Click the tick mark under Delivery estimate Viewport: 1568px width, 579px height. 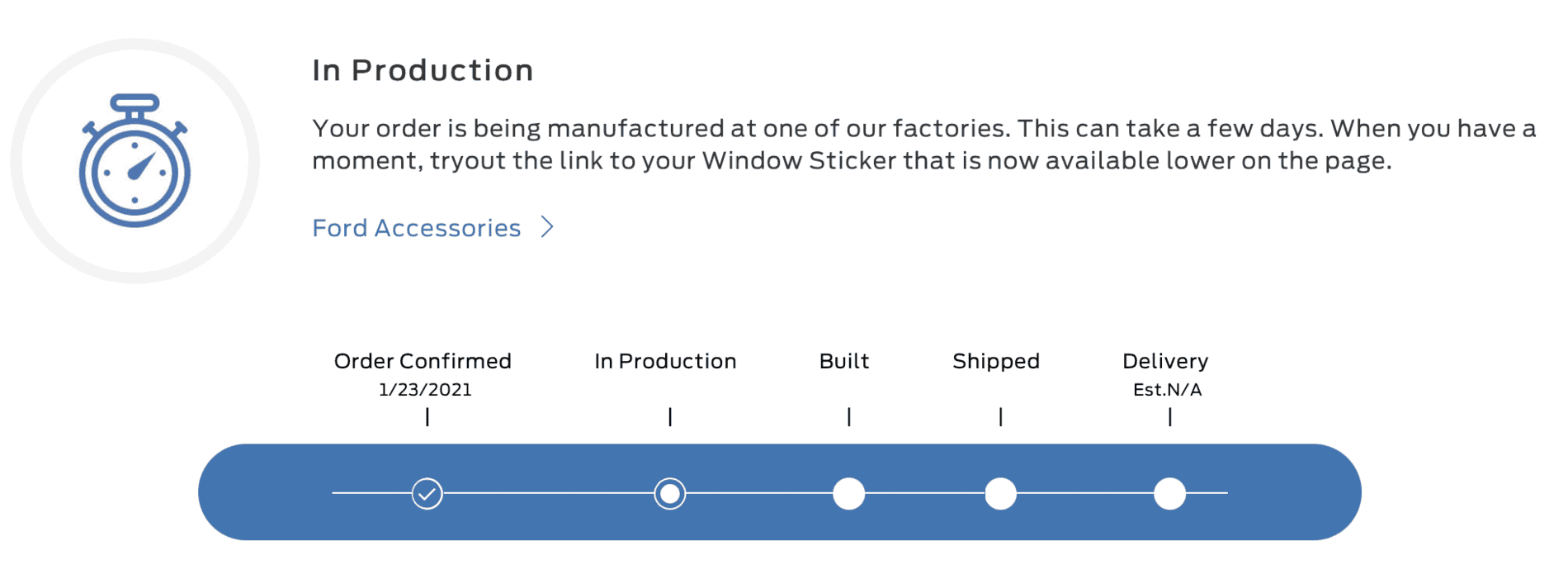point(1169,417)
